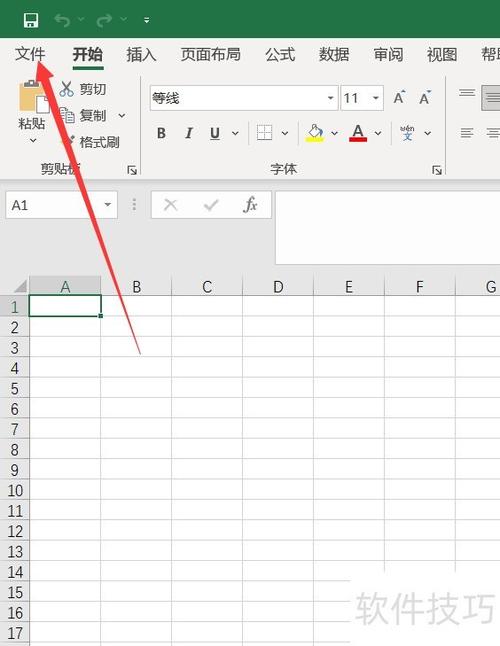
Task: Open the fill color dropdown arrow
Action: (x=334, y=133)
